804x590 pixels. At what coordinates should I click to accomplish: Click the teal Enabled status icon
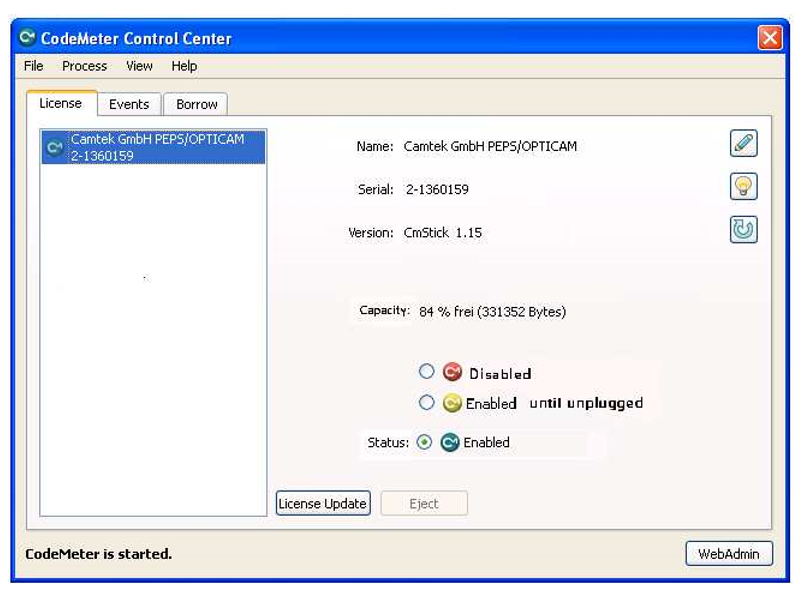pos(450,442)
